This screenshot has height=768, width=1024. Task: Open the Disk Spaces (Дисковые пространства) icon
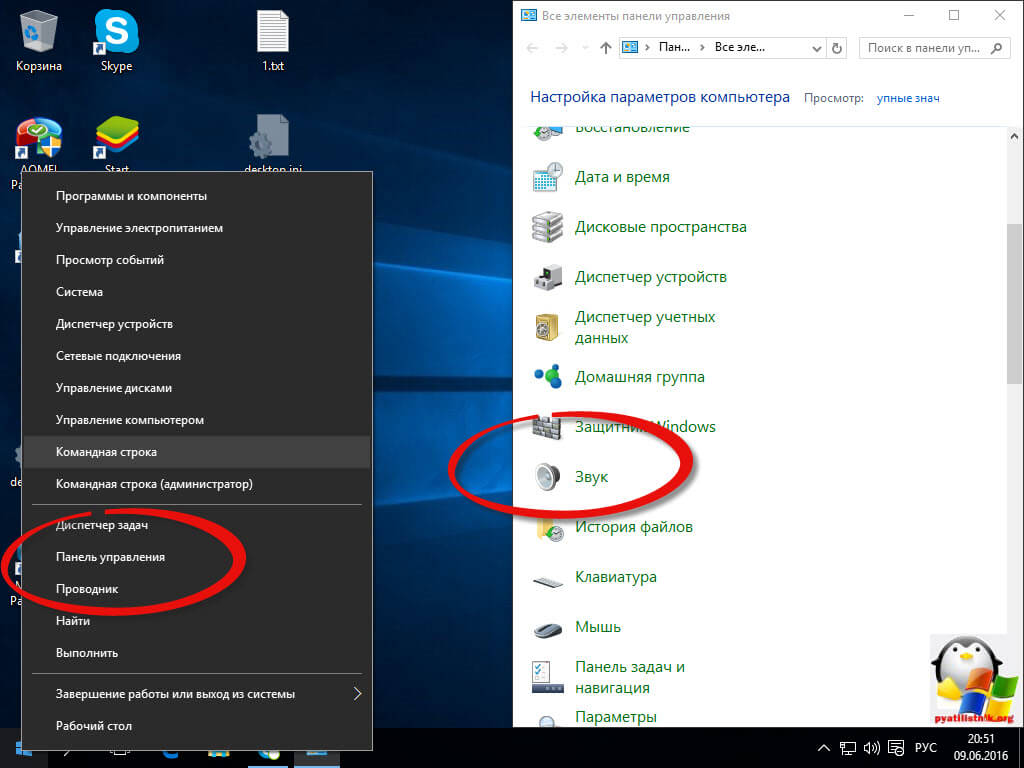click(547, 227)
